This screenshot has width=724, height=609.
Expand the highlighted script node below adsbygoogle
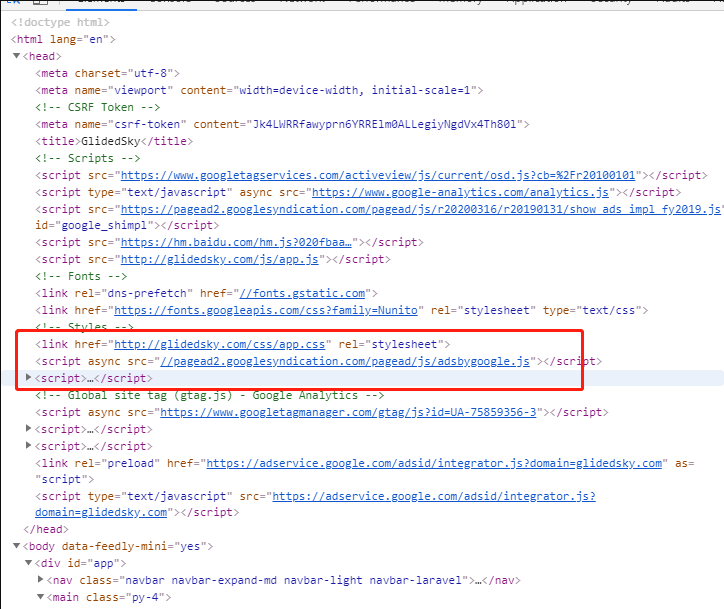tap(29, 378)
